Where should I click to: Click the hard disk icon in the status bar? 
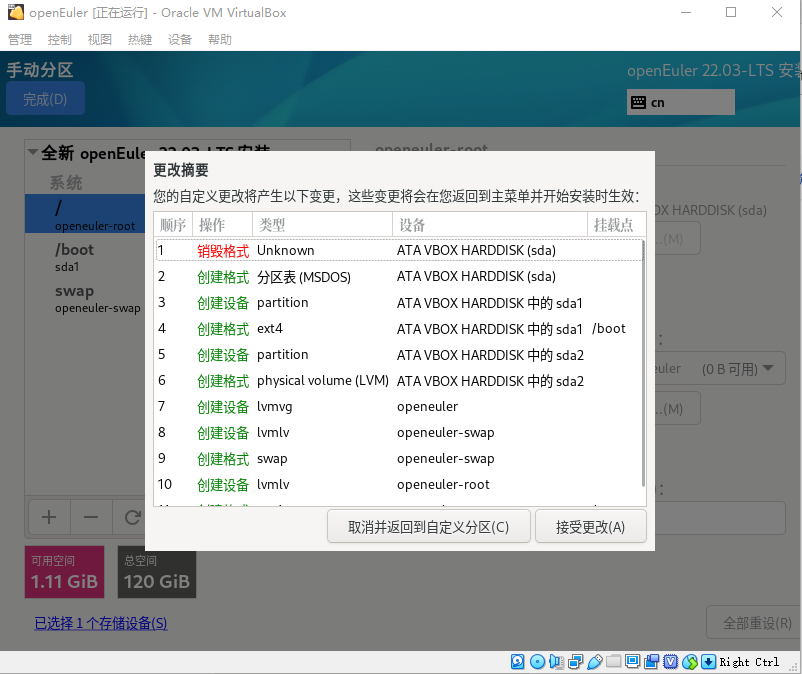click(x=516, y=661)
